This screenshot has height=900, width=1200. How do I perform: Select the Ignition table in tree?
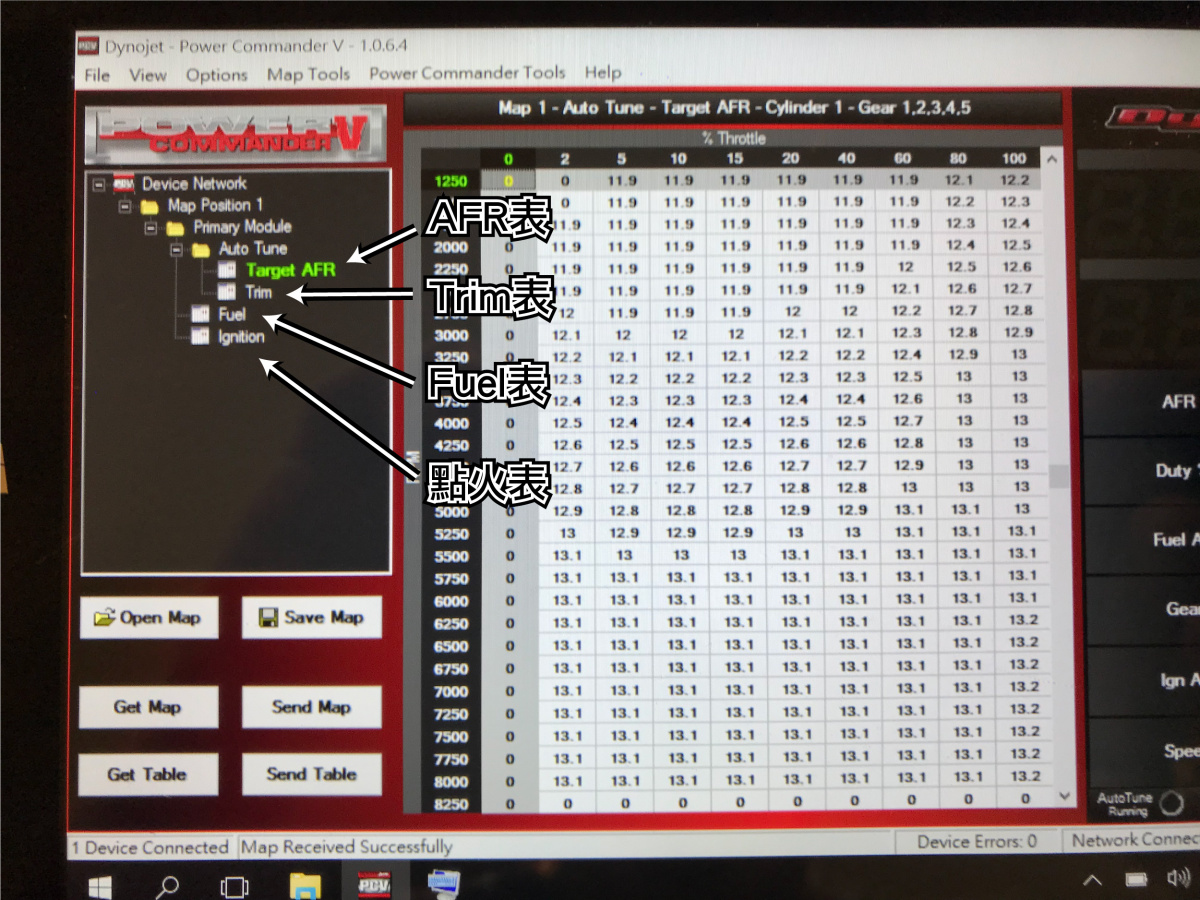[x=241, y=337]
